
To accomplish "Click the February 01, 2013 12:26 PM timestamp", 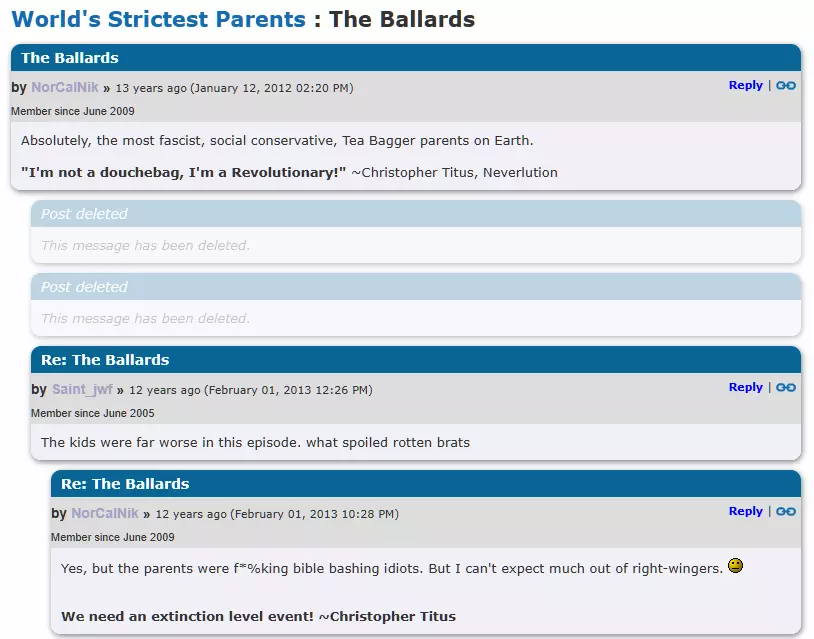I will 288,390.
